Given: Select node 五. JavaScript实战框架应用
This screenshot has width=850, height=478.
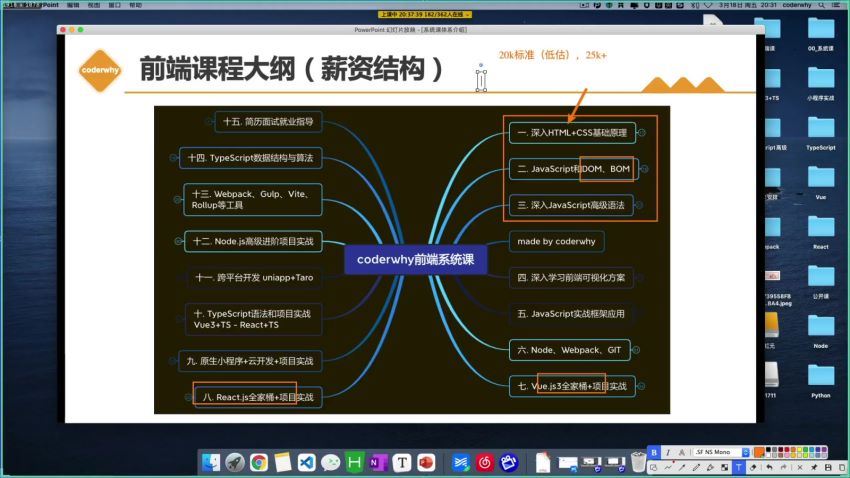Looking at the screenshot, I should tap(571, 314).
